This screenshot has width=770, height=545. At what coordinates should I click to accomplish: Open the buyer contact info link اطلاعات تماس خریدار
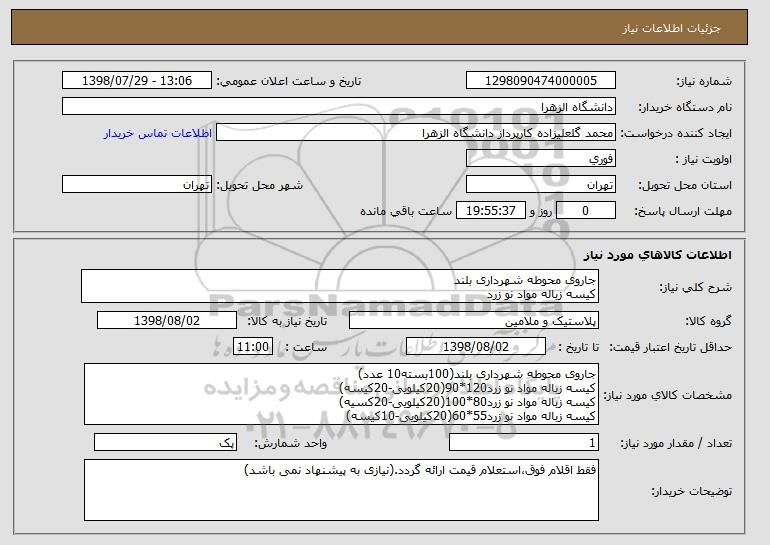158,133
